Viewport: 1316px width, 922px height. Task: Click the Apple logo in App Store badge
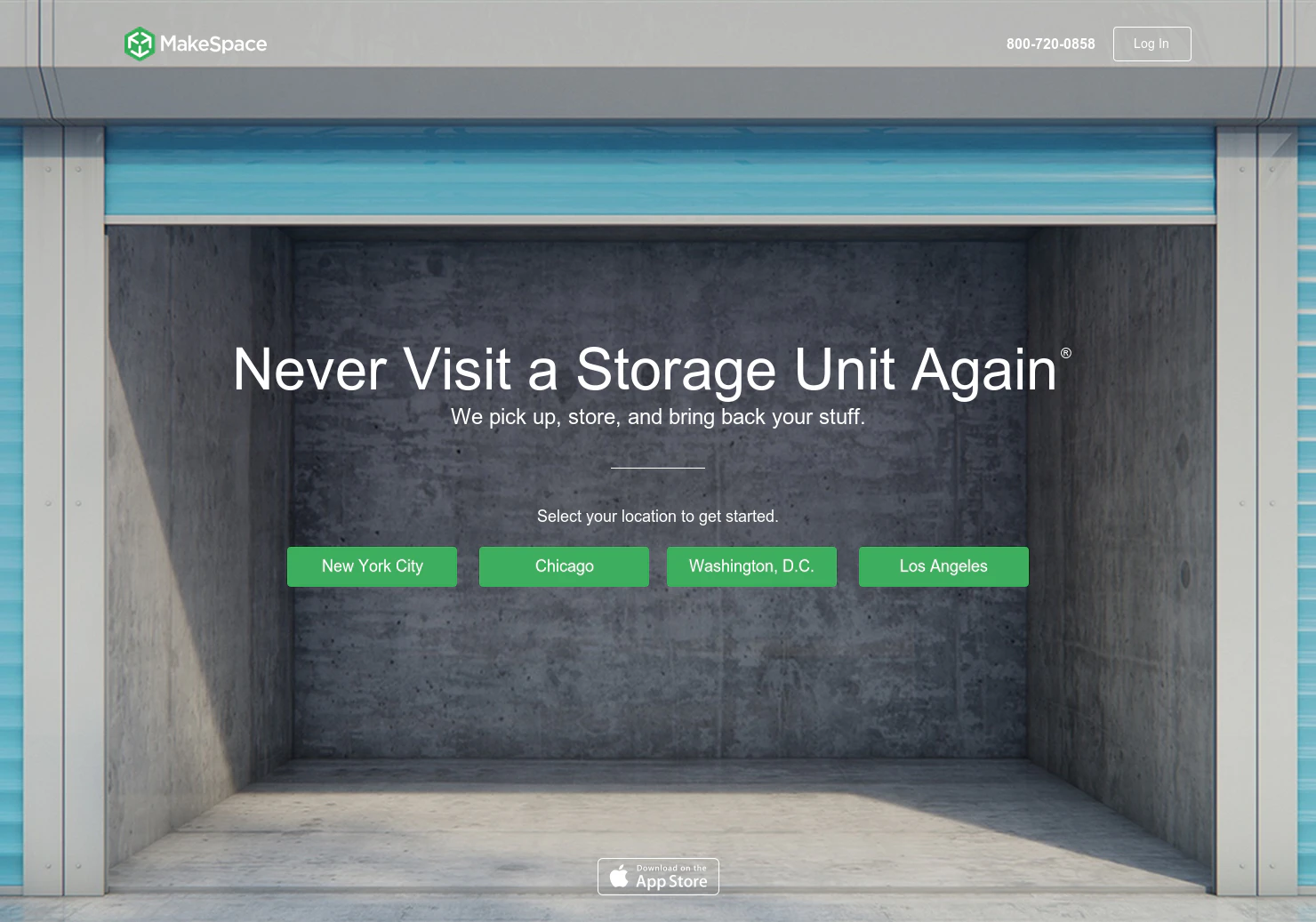[x=619, y=877]
